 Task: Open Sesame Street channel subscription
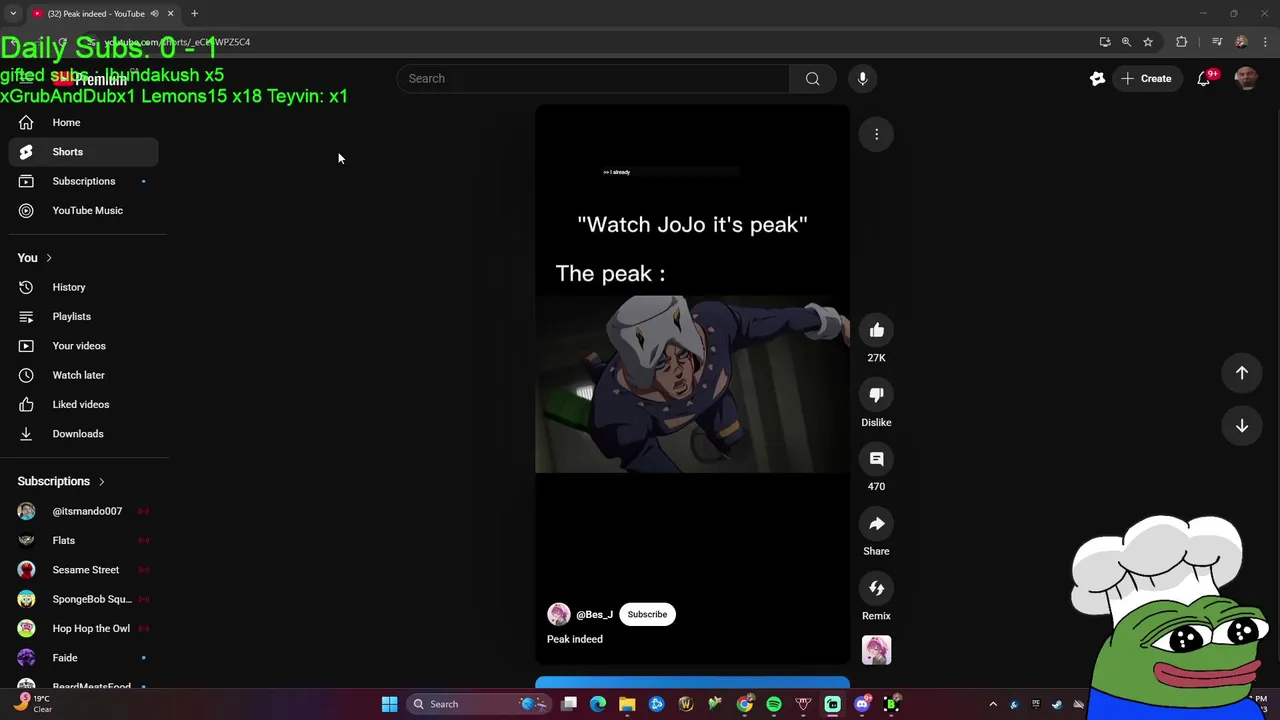click(84, 570)
